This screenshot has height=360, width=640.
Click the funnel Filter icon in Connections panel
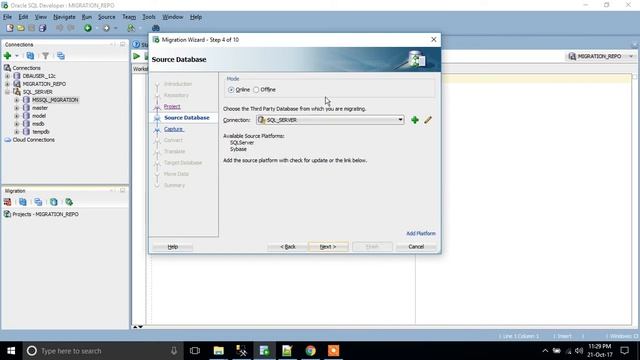(45, 56)
